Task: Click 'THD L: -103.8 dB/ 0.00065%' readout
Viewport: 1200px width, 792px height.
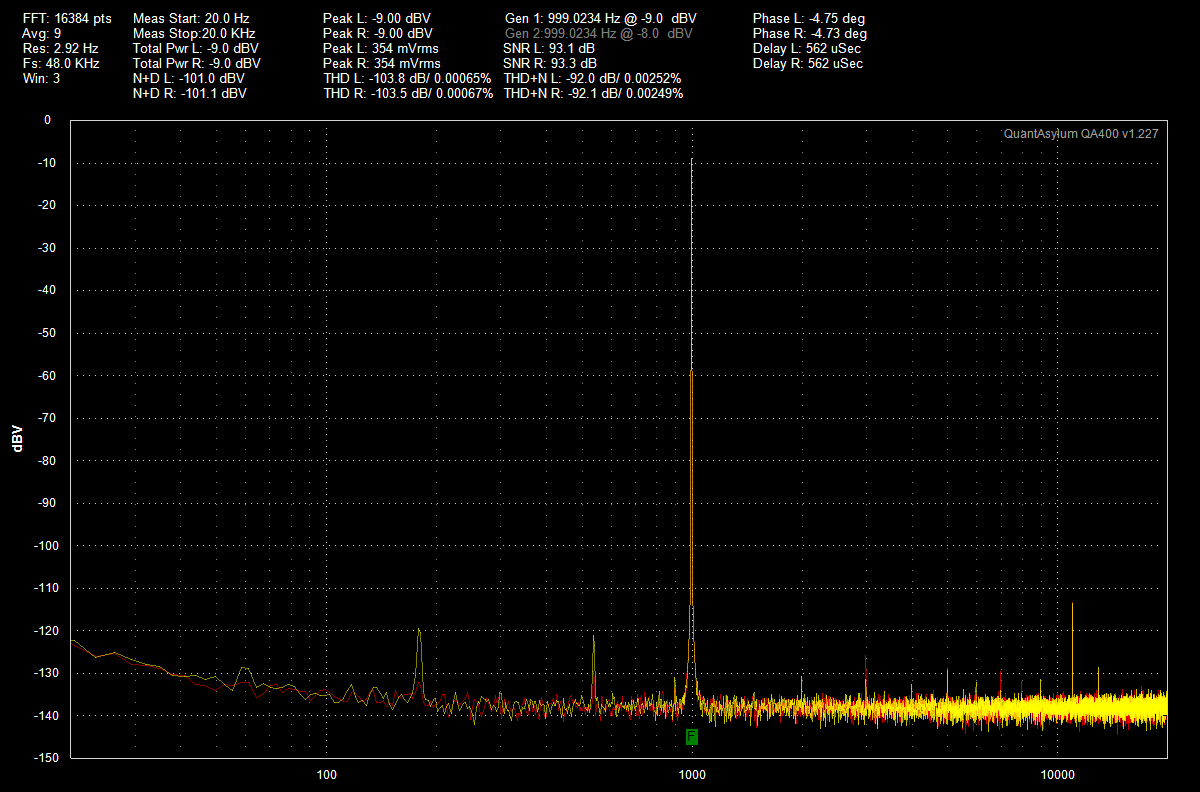Action: 407,78
